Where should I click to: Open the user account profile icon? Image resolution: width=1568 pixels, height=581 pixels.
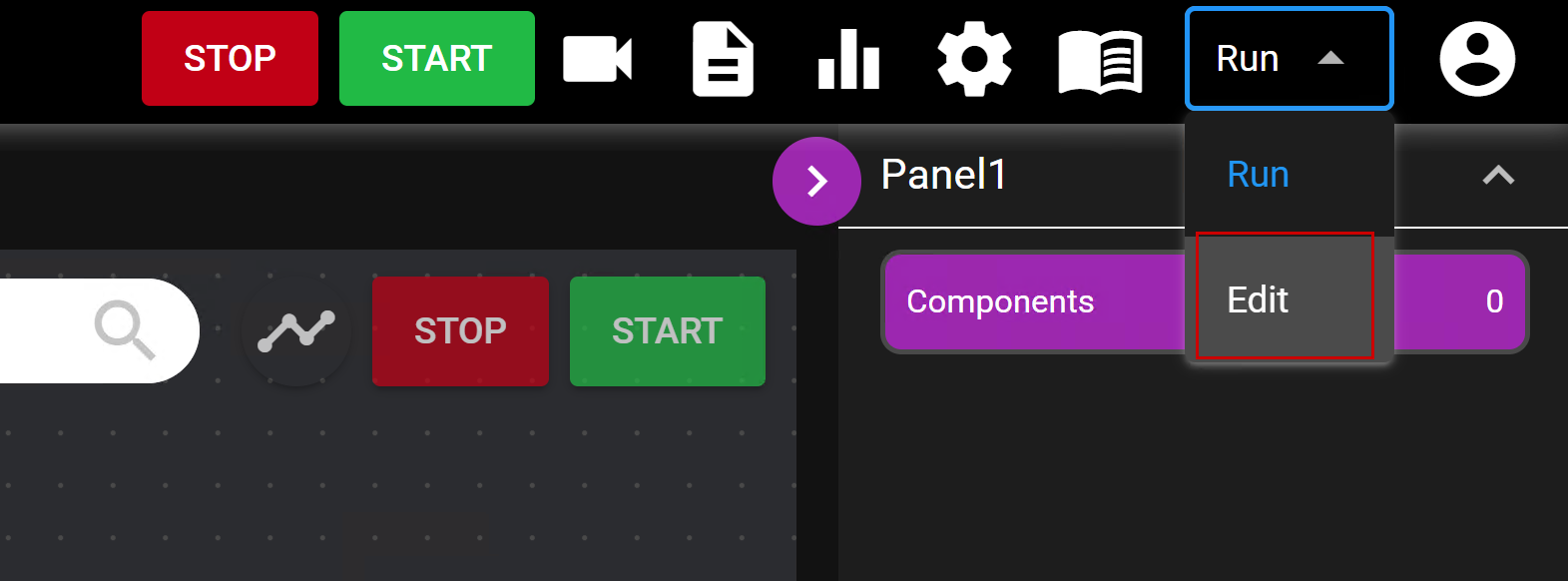pos(1477,59)
